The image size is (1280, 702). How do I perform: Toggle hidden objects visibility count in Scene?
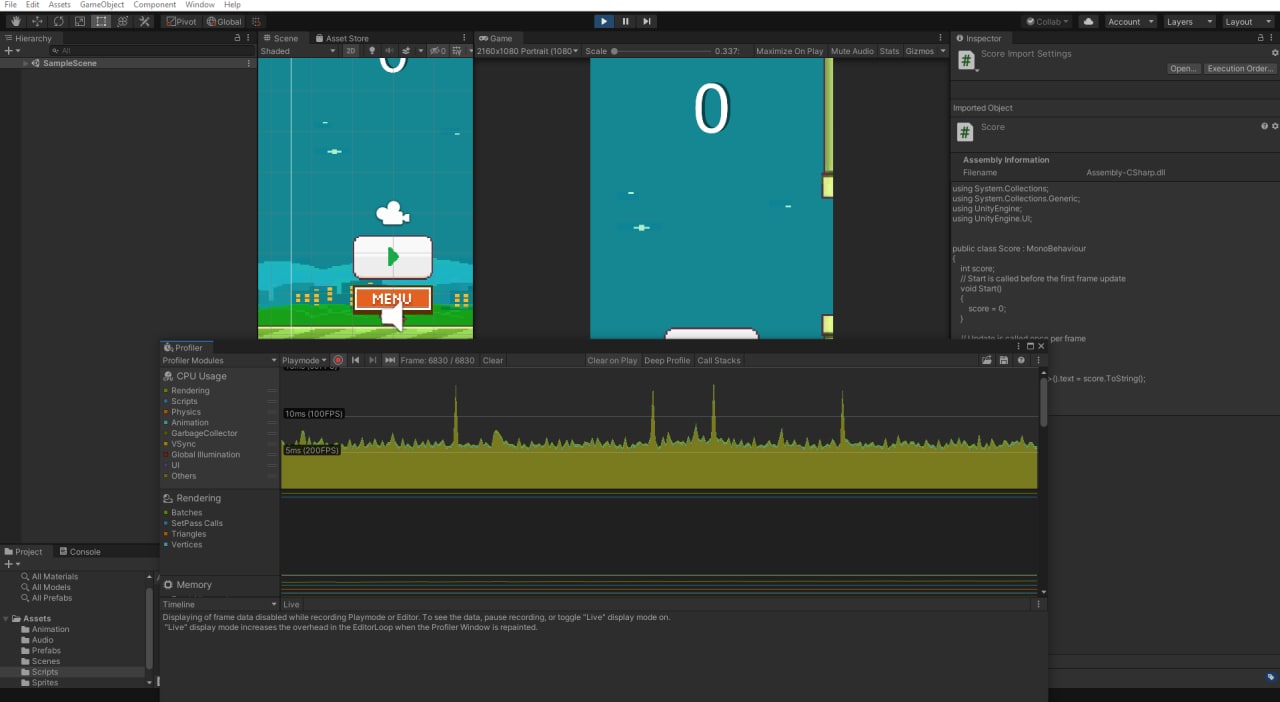click(438, 51)
